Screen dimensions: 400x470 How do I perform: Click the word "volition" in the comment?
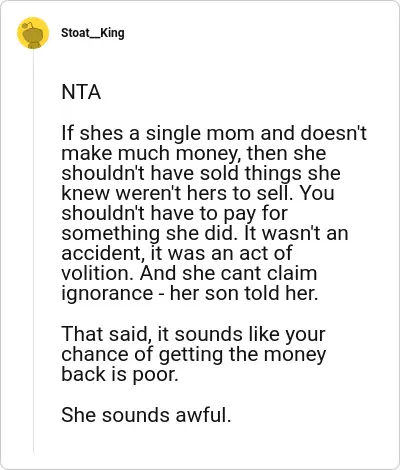pos(97,273)
